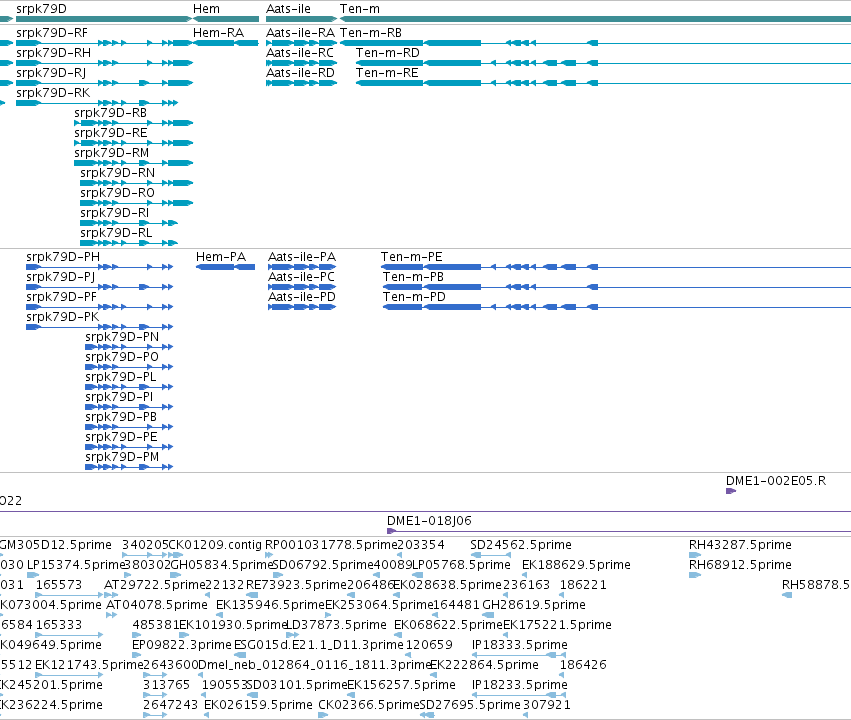Open protein Ten-m-PE
This screenshot has width=851, height=720.
tap(411, 257)
